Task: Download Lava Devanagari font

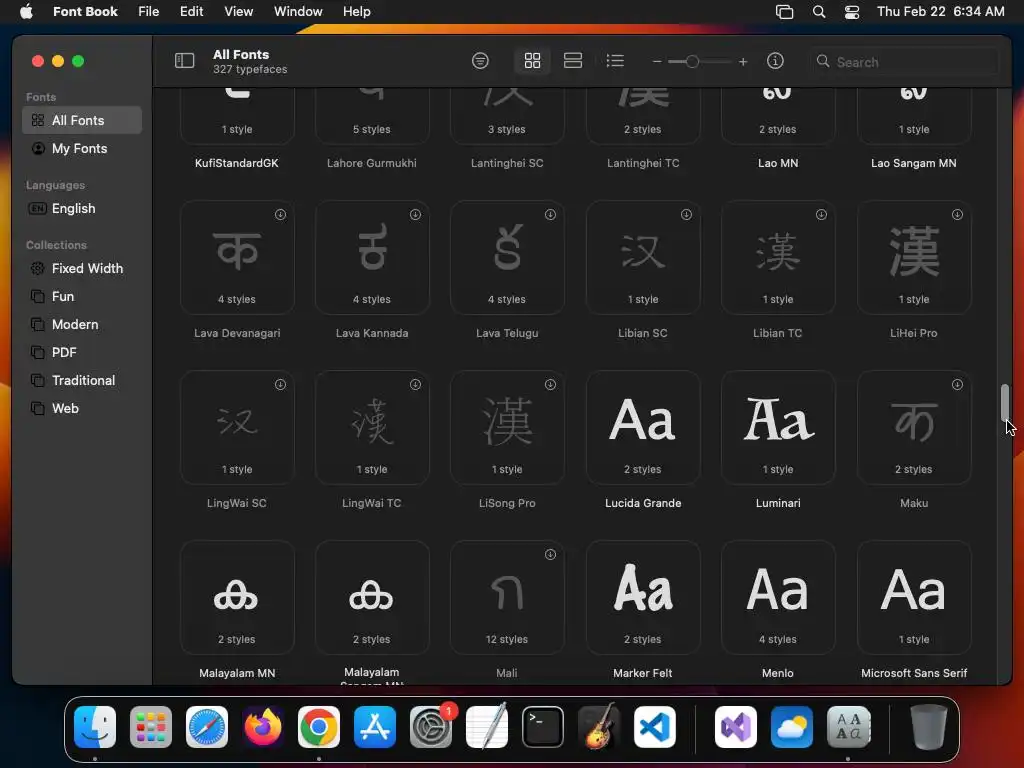Action: point(280,214)
